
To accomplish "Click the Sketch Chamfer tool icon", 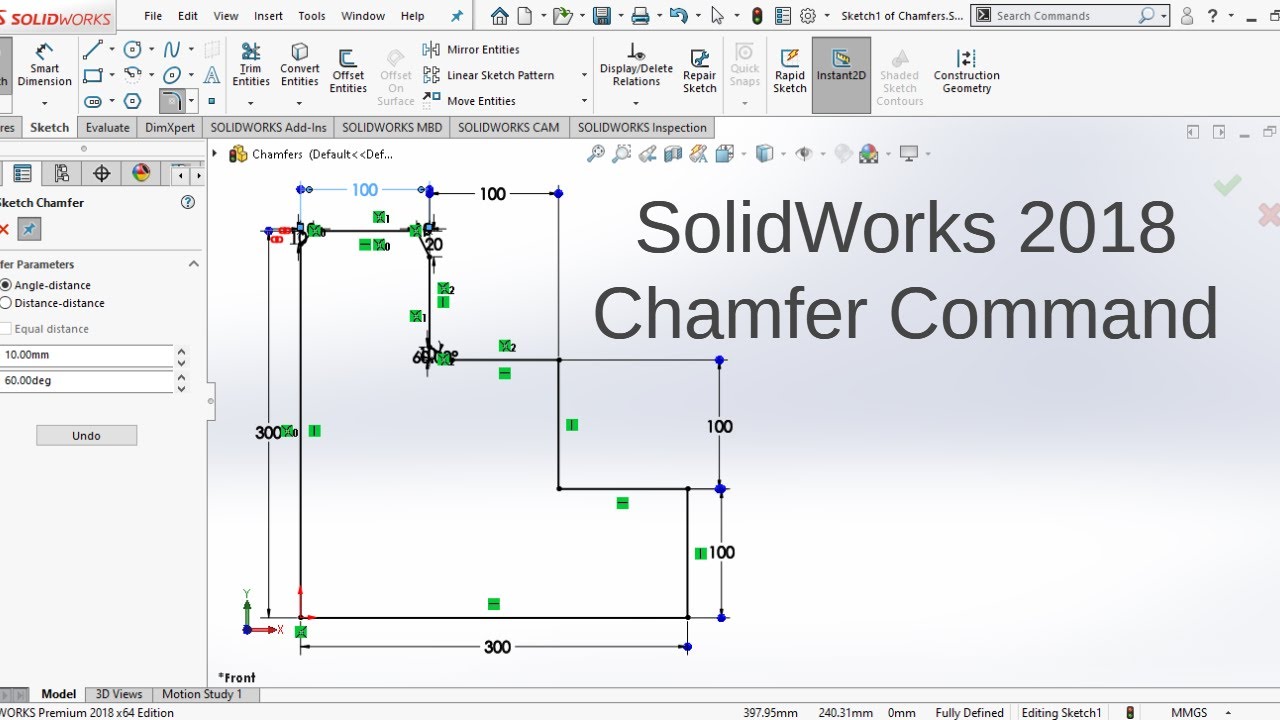I will (172, 101).
